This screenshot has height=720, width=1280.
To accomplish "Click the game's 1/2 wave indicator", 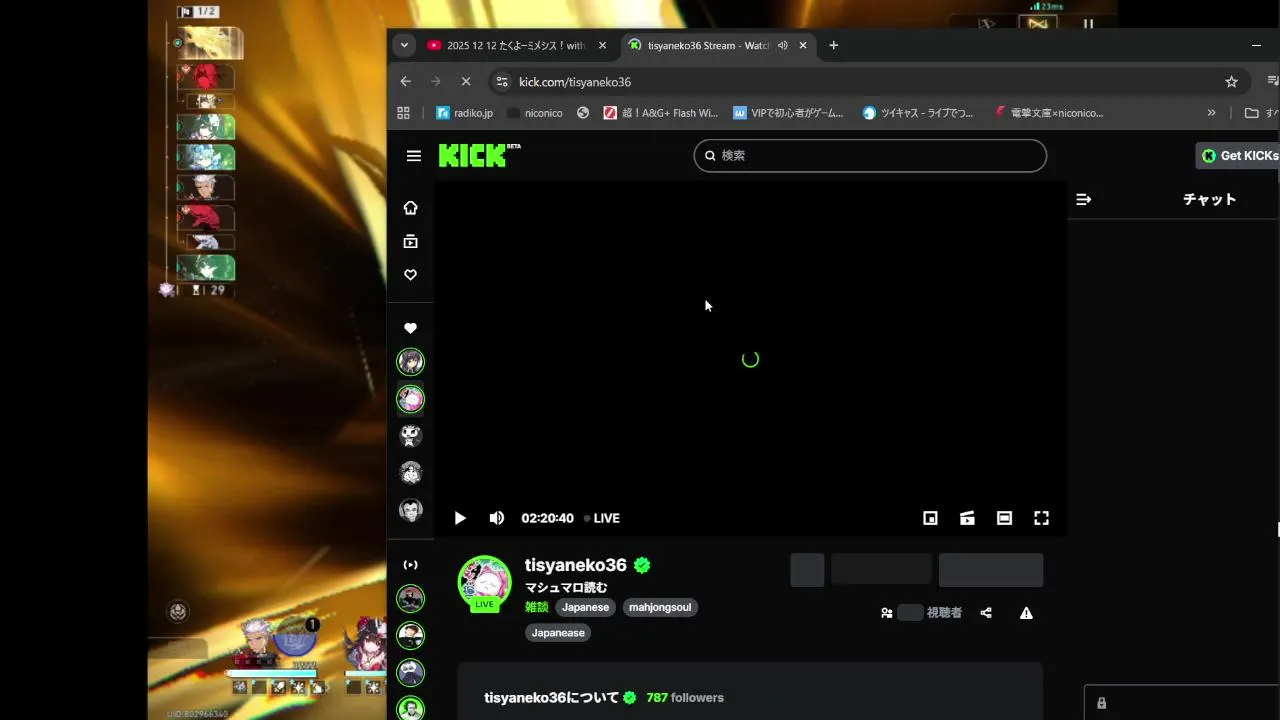I will tap(198, 11).
